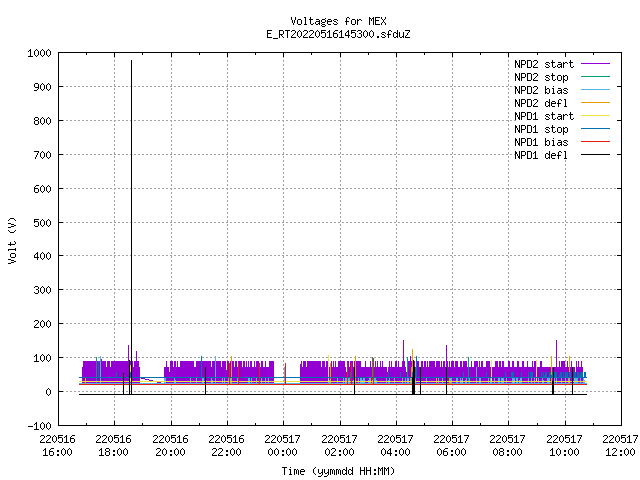
Task: Click the 08:00 x-axis tick label
Action: (x=507, y=452)
